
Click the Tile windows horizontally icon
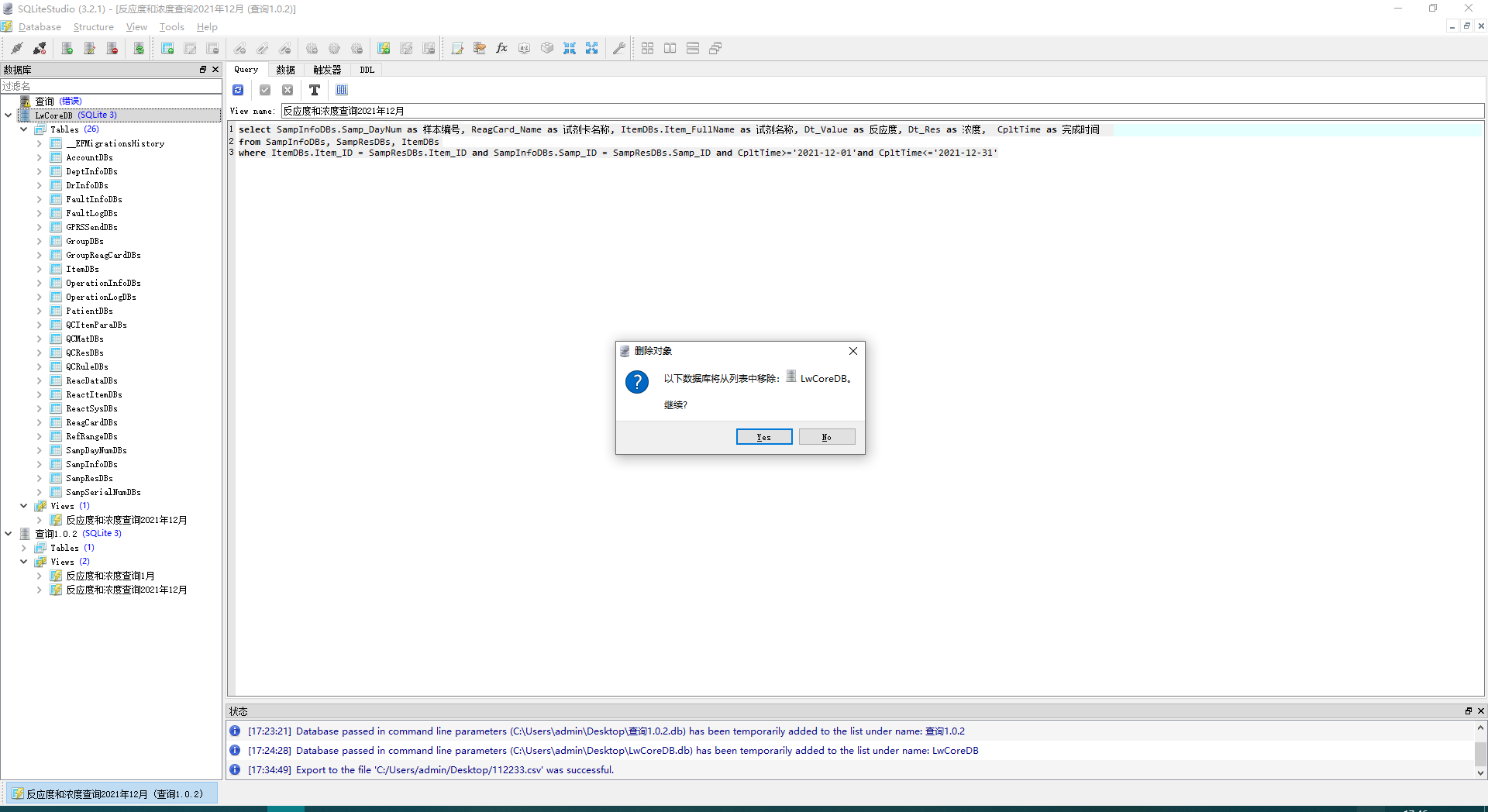tap(670, 48)
